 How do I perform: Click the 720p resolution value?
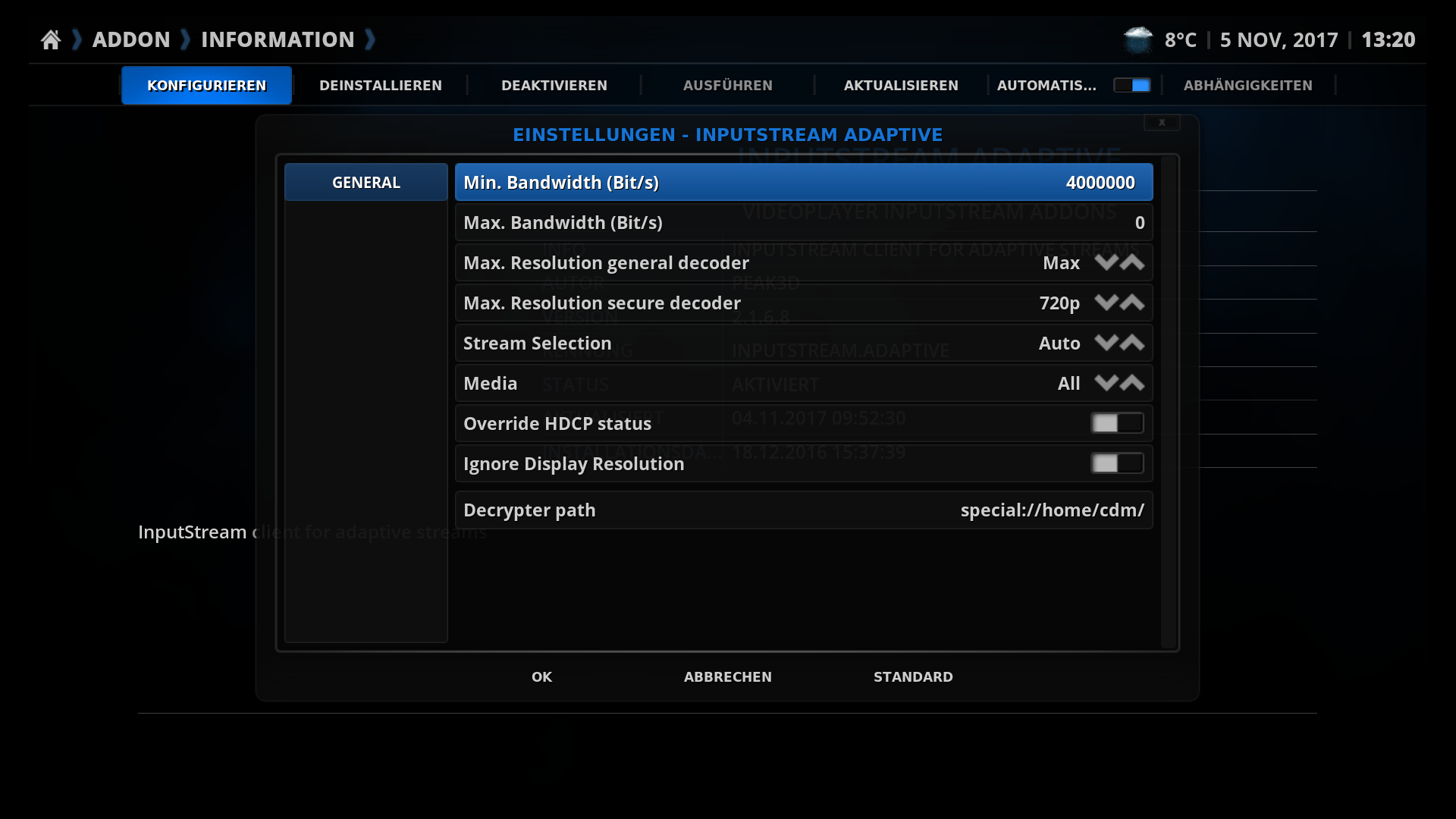(1059, 303)
